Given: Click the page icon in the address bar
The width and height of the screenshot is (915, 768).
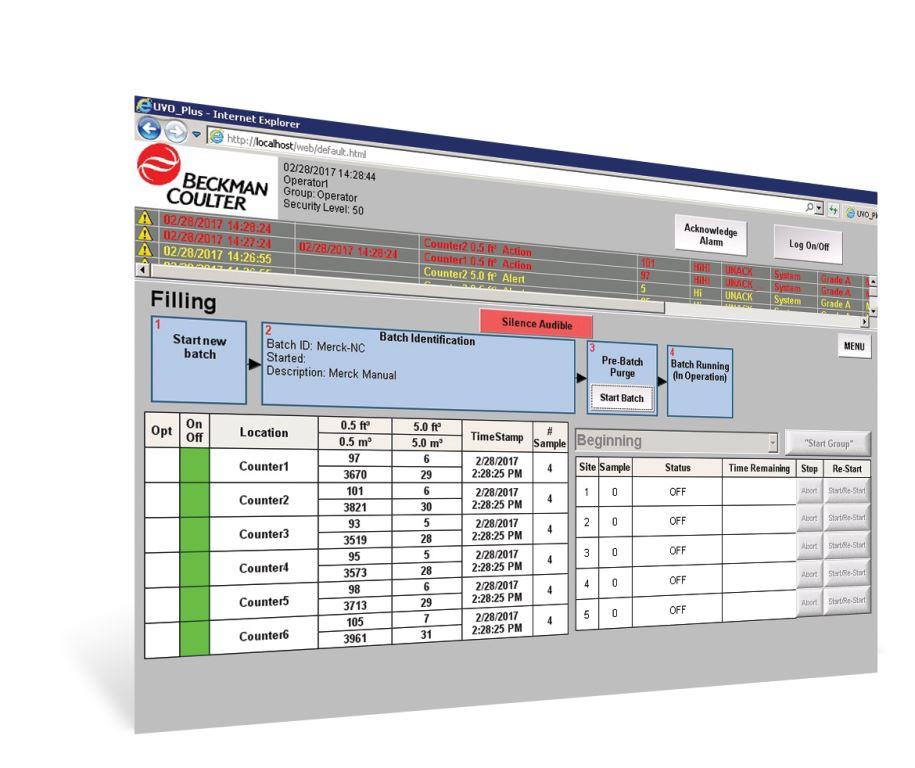Looking at the screenshot, I should (216, 137).
